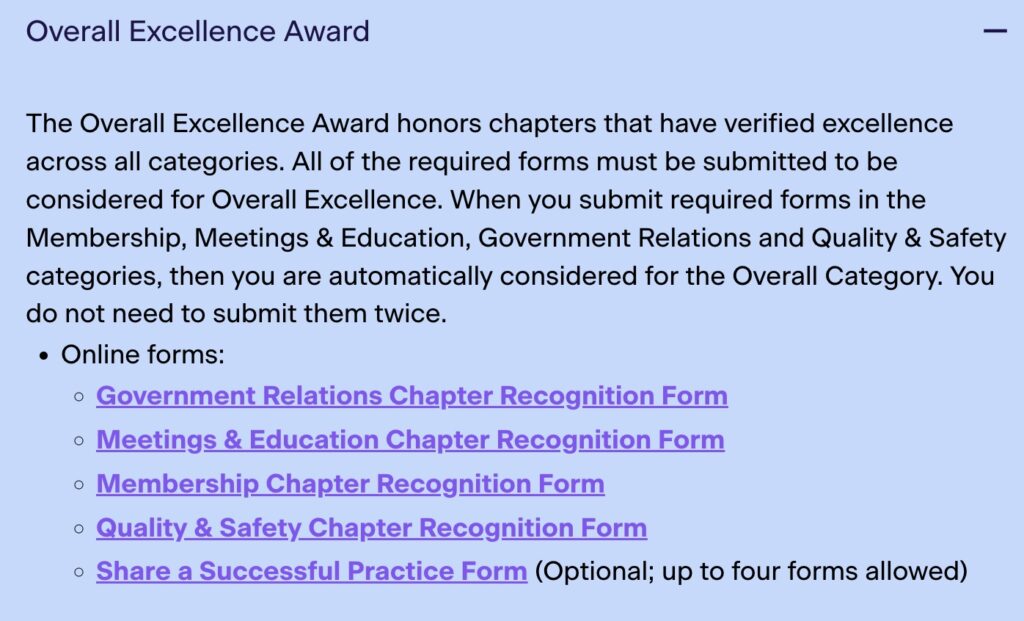Click the hollow bullet beside Meetings & Education link

79,441
